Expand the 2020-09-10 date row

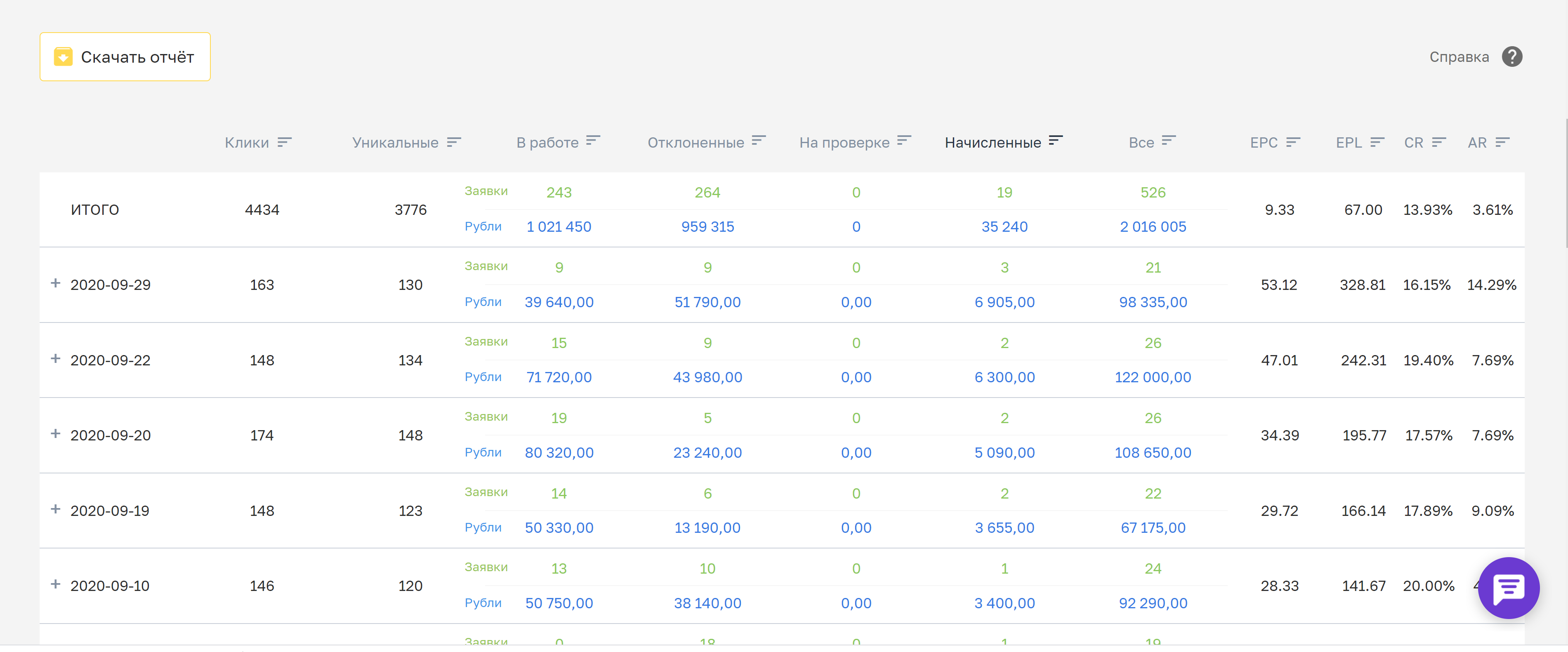[x=55, y=584]
